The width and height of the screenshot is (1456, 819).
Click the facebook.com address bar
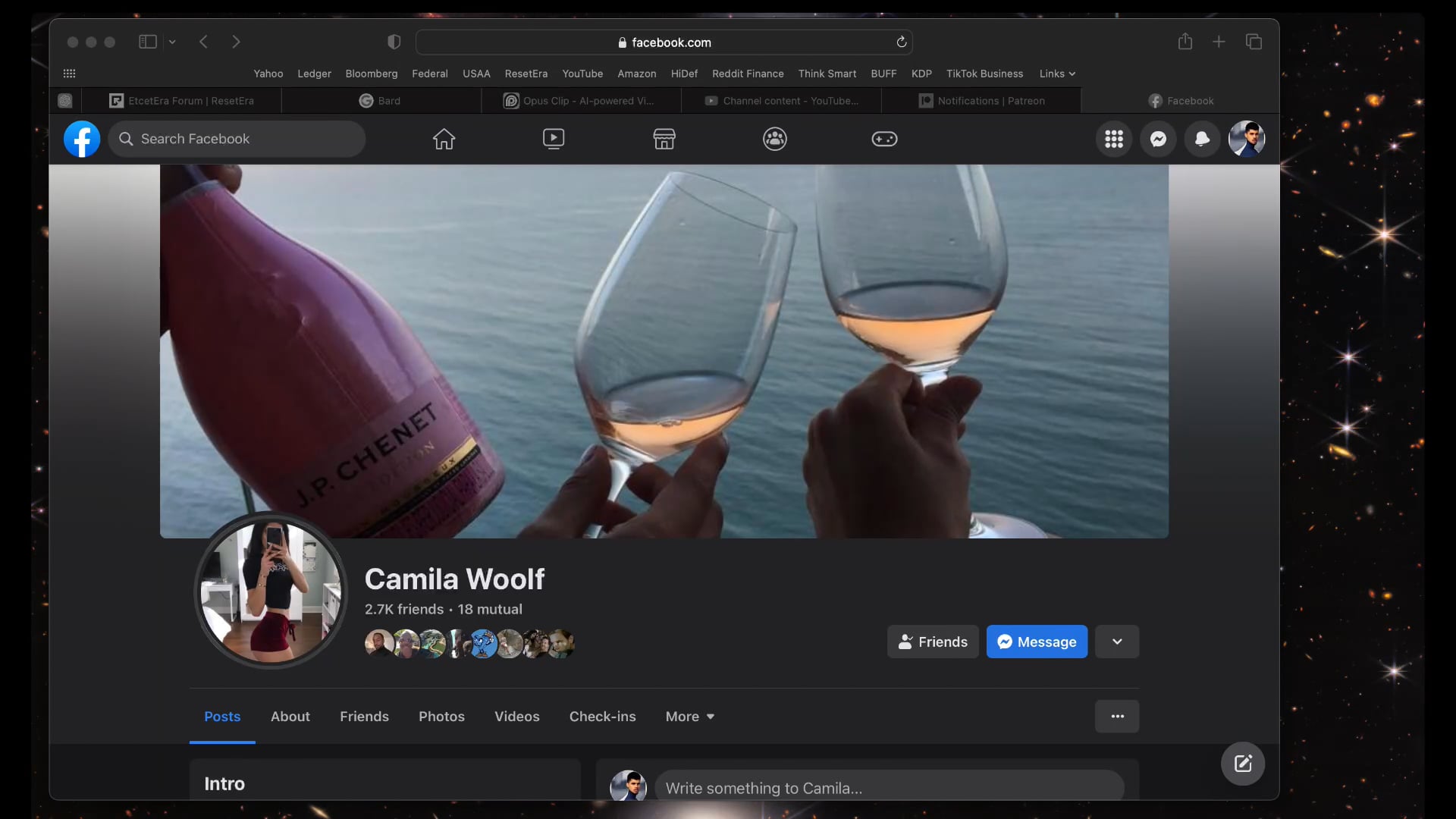point(664,42)
